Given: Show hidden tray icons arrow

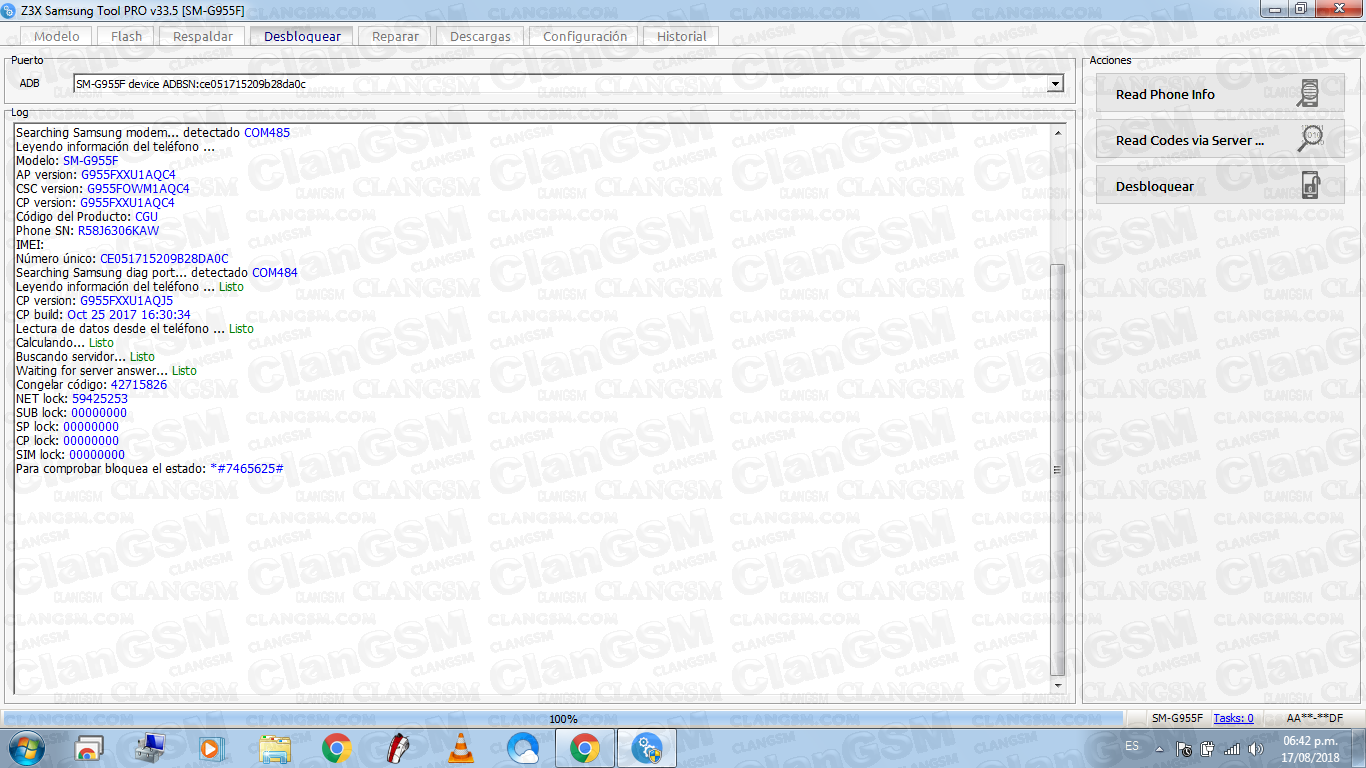Looking at the screenshot, I should click(x=1159, y=748).
